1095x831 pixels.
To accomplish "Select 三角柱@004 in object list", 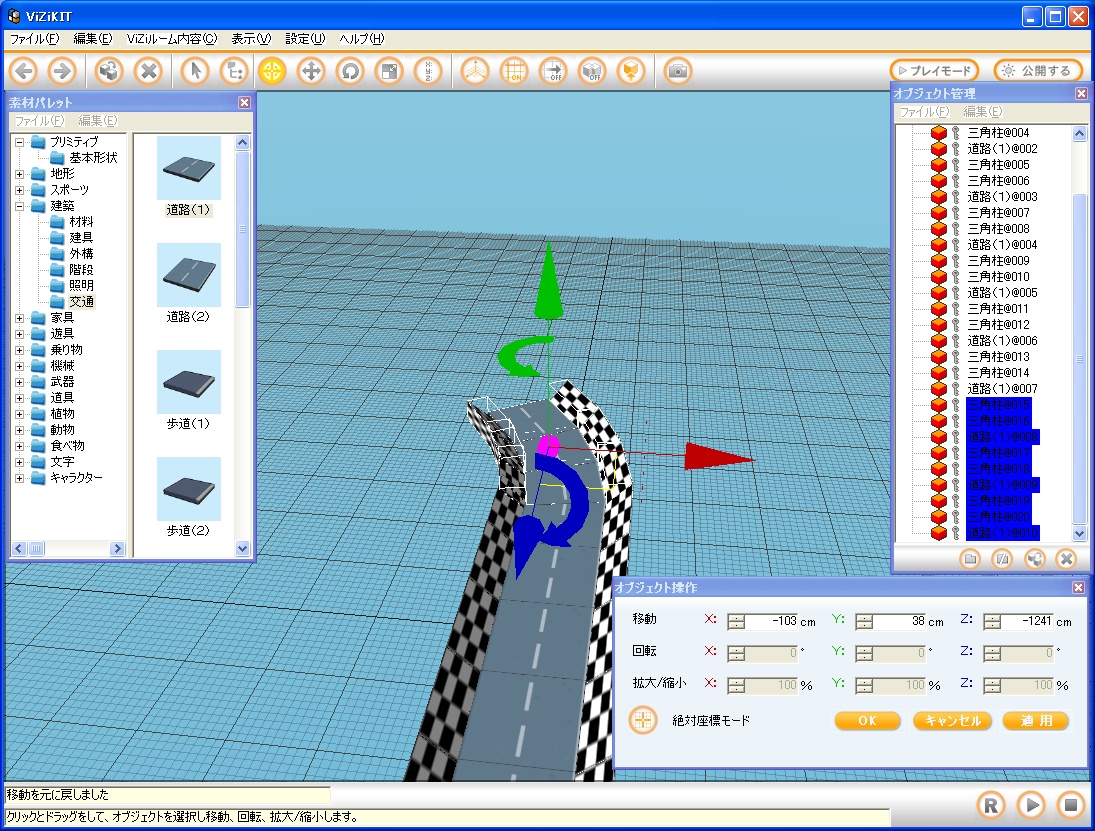I will point(998,133).
